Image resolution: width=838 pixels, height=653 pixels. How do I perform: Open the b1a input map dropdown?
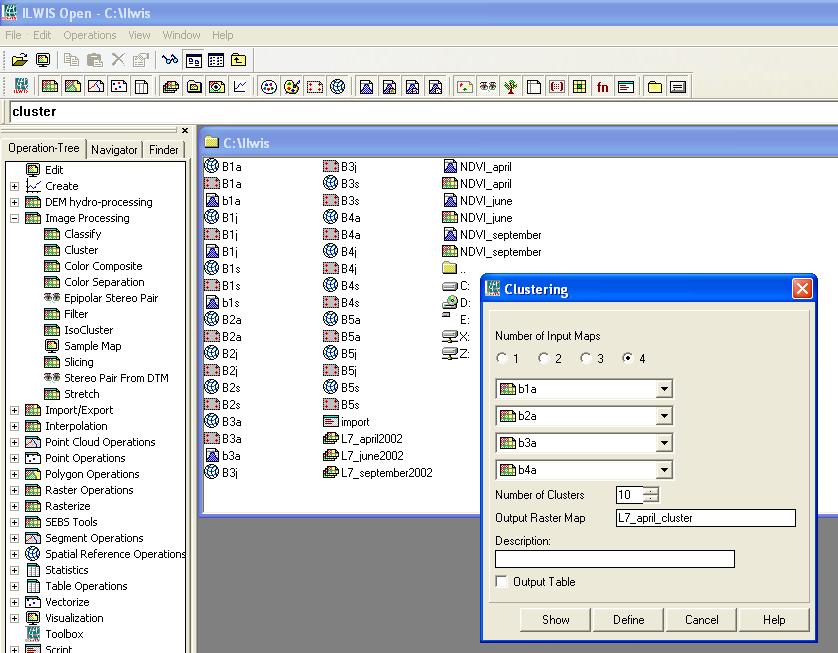coord(664,389)
